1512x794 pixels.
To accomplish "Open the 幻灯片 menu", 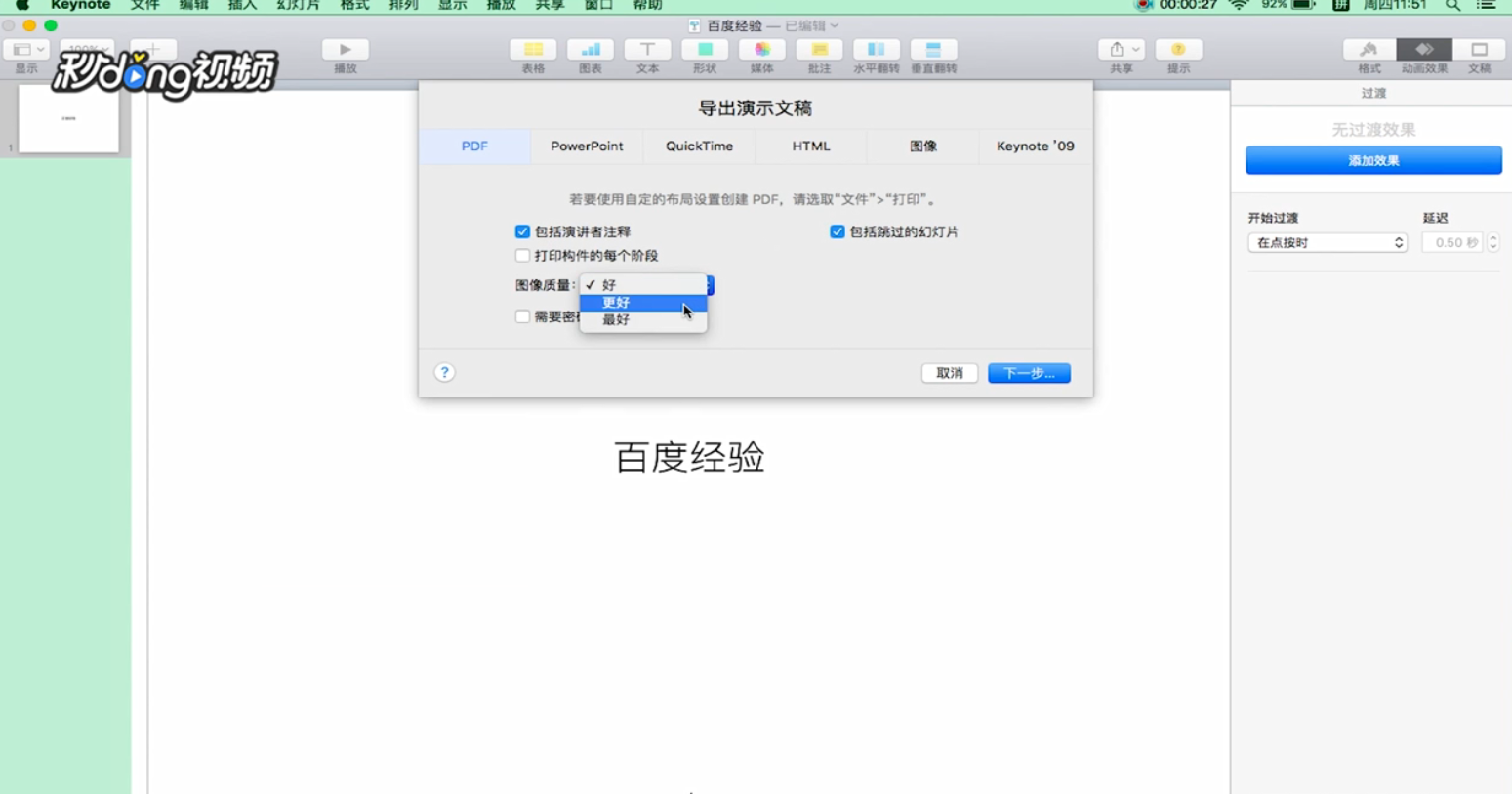I will [298, 5].
